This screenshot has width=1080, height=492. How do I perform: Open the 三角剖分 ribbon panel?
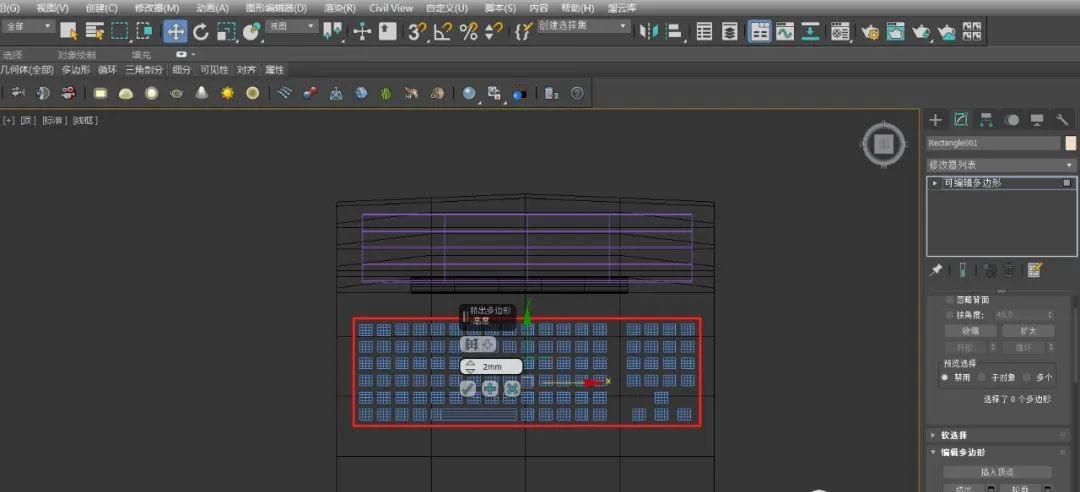coord(145,70)
